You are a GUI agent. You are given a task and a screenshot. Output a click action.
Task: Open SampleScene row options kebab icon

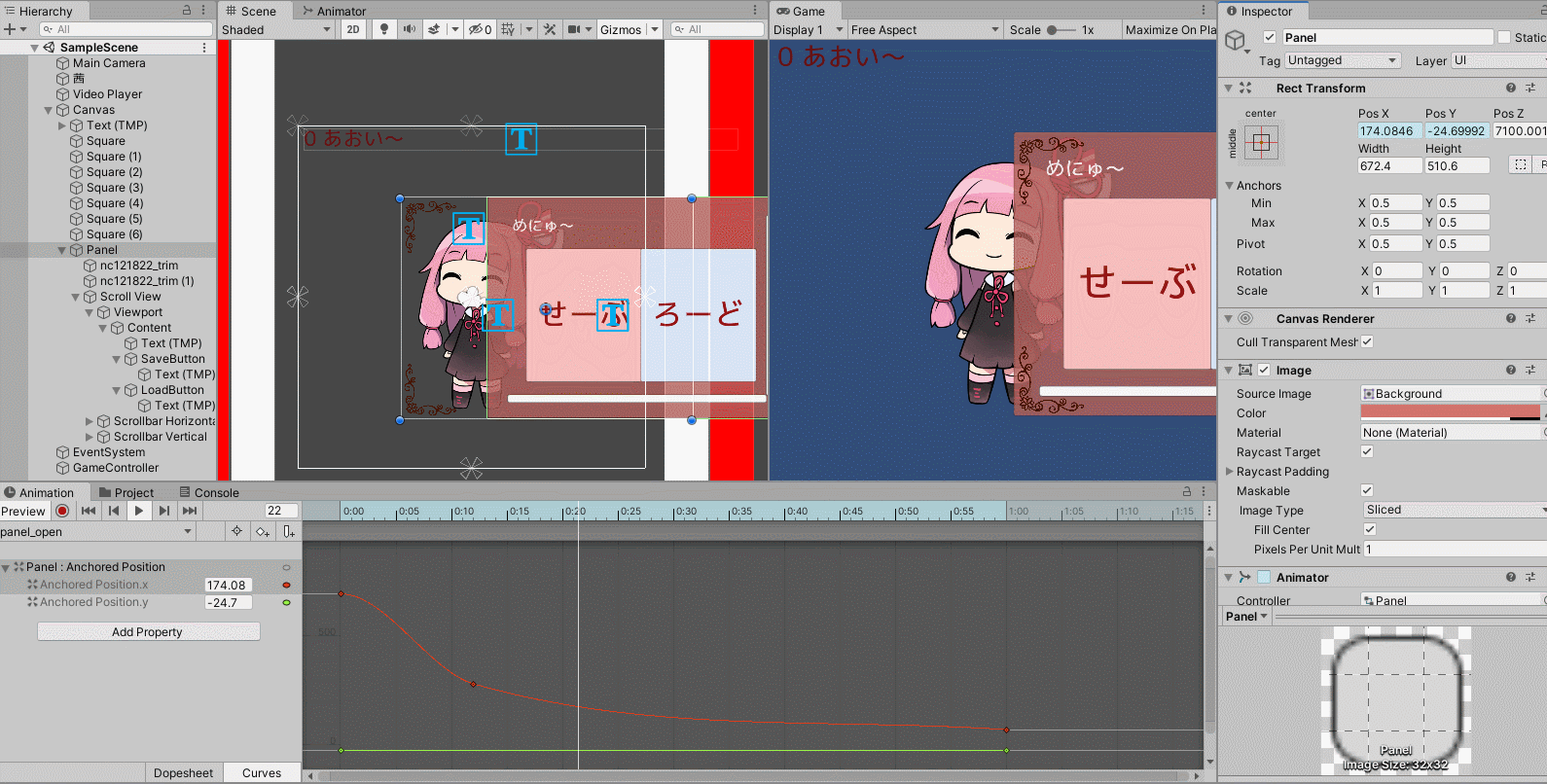pyautogui.click(x=203, y=47)
